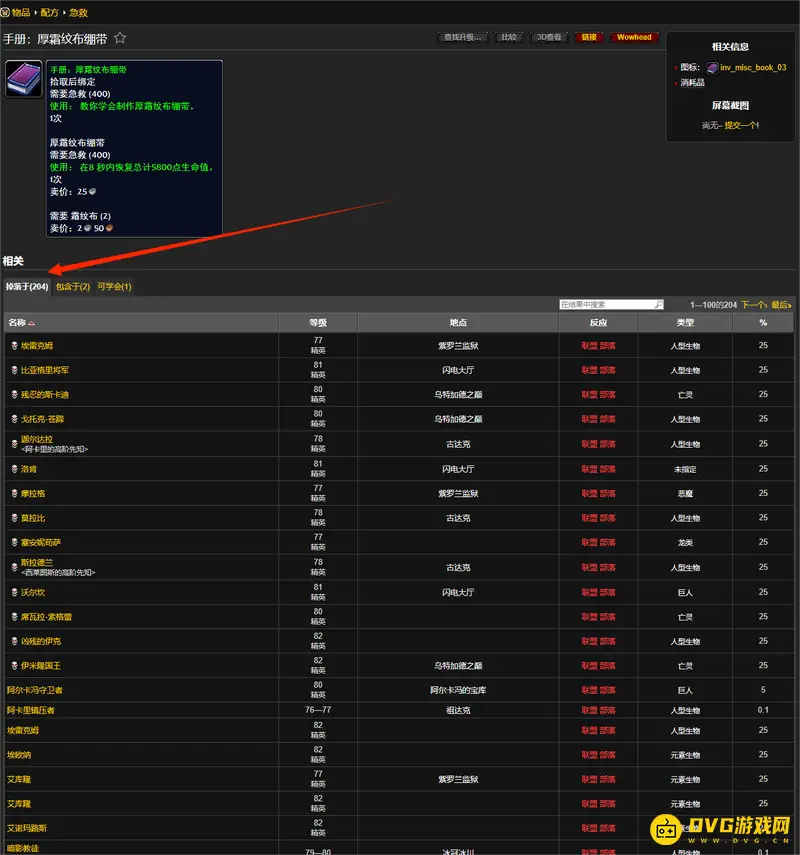
Task: Click the magnifier icon in the results search box
Action: (658, 304)
